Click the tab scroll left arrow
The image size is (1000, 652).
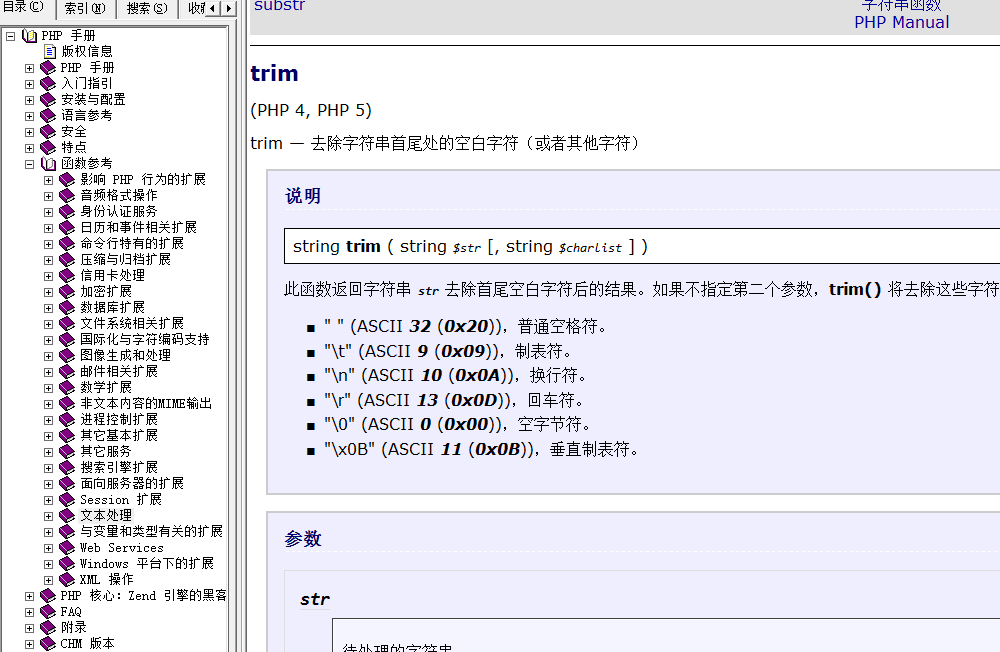click(x=212, y=8)
